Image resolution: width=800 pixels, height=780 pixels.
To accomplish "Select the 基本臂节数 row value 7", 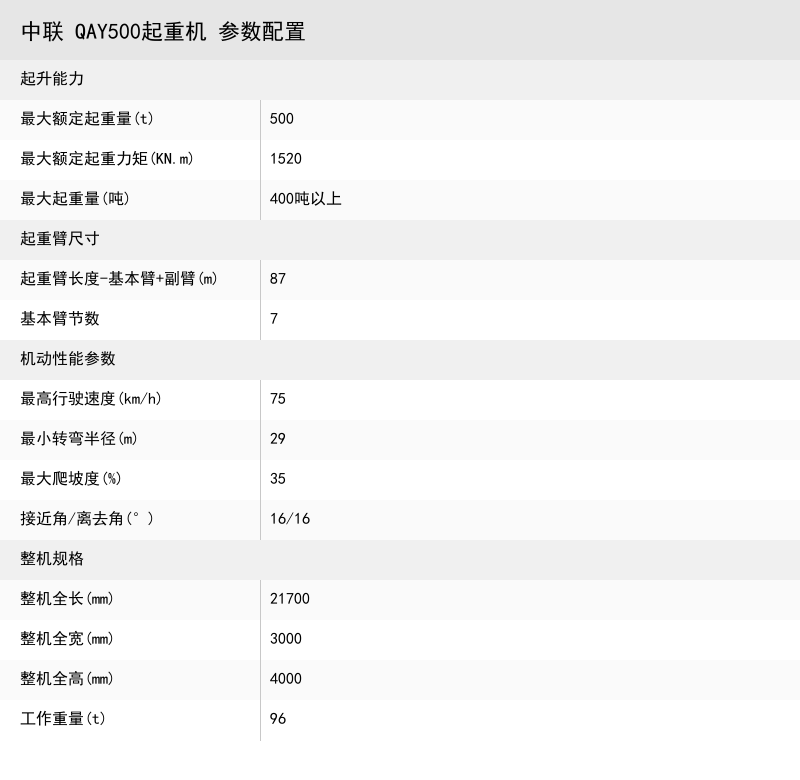I will (x=273, y=319).
